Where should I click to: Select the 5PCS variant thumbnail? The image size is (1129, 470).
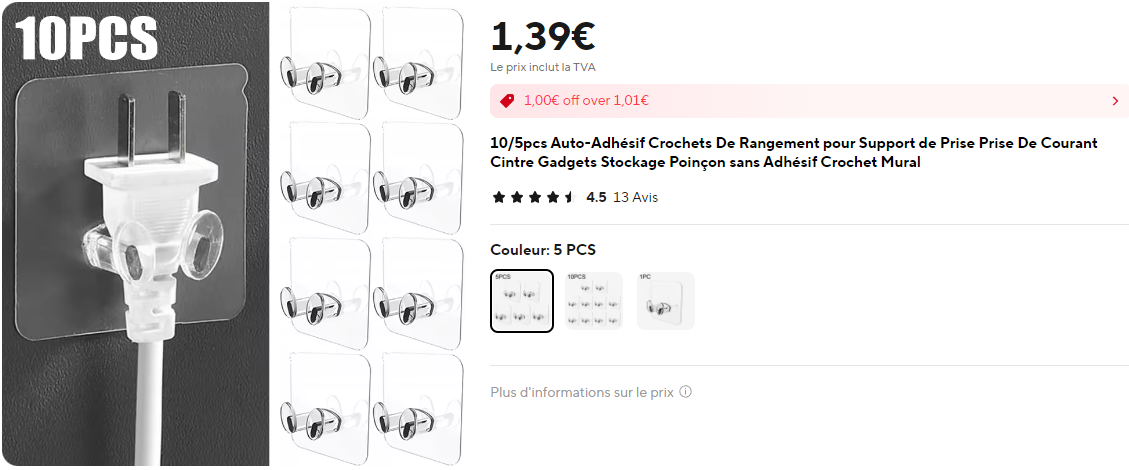(x=522, y=301)
